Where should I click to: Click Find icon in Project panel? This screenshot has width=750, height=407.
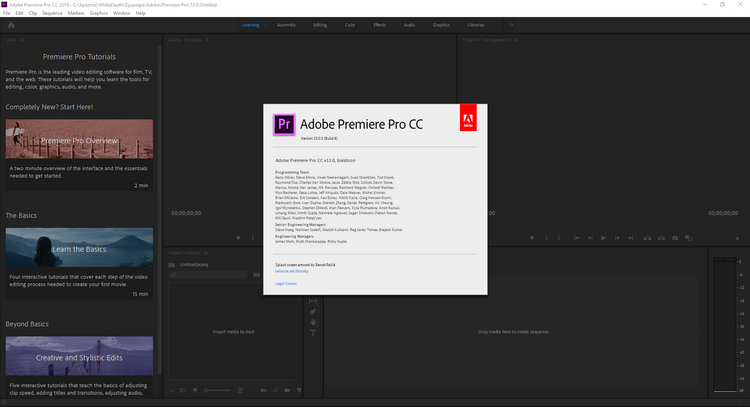pyautogui.click(x=276, y=390)
